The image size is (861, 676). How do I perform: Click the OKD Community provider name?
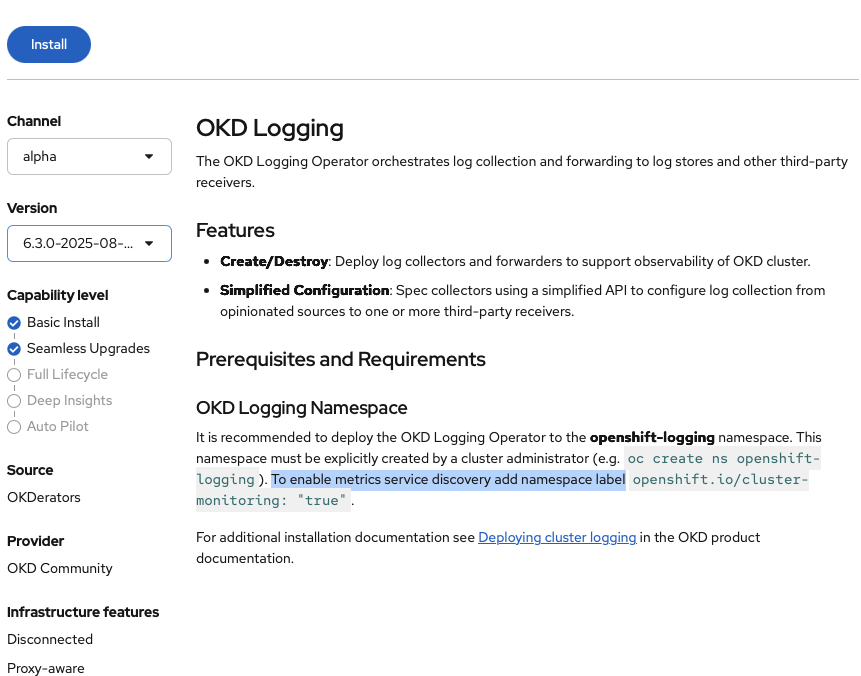(x=60, y=568)
